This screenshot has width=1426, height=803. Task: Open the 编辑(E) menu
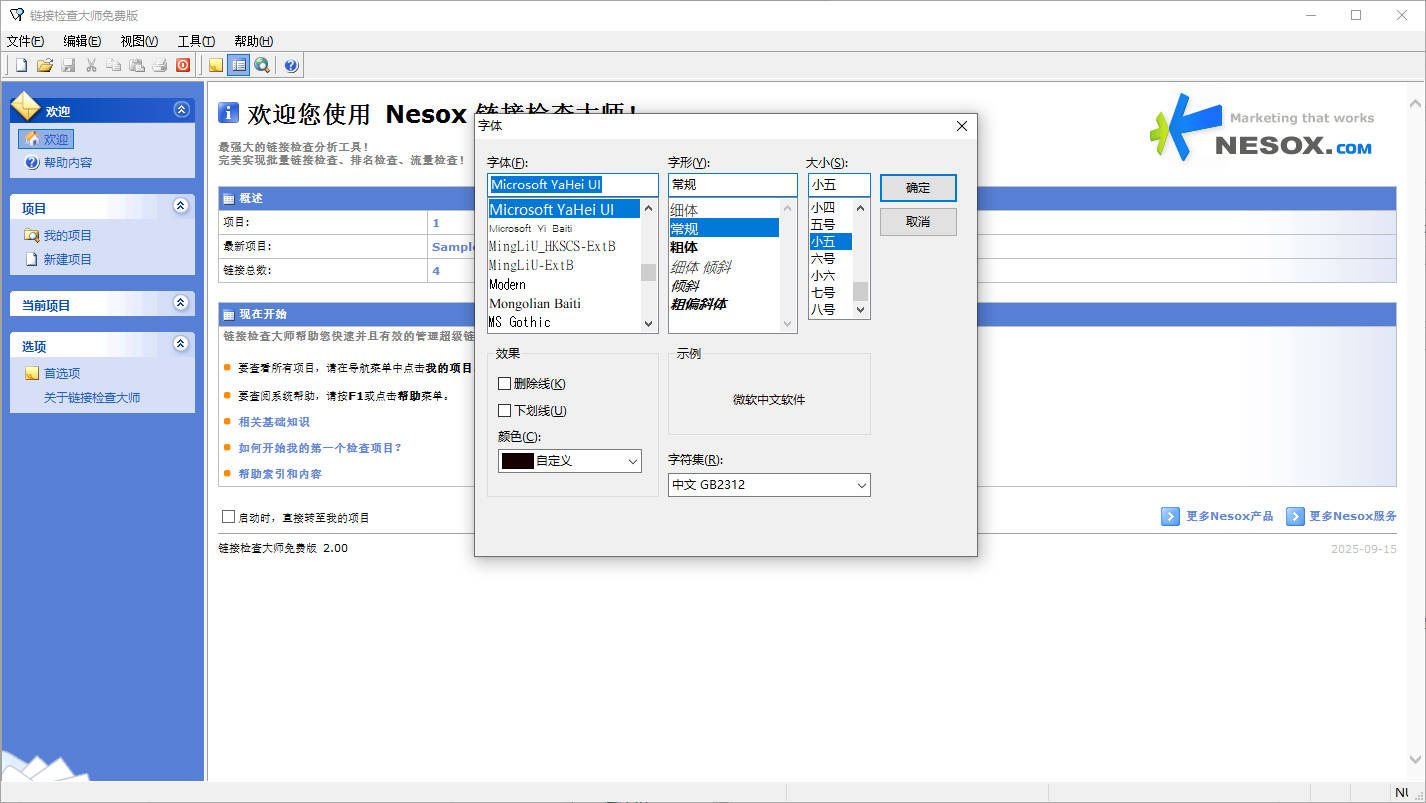82,41
